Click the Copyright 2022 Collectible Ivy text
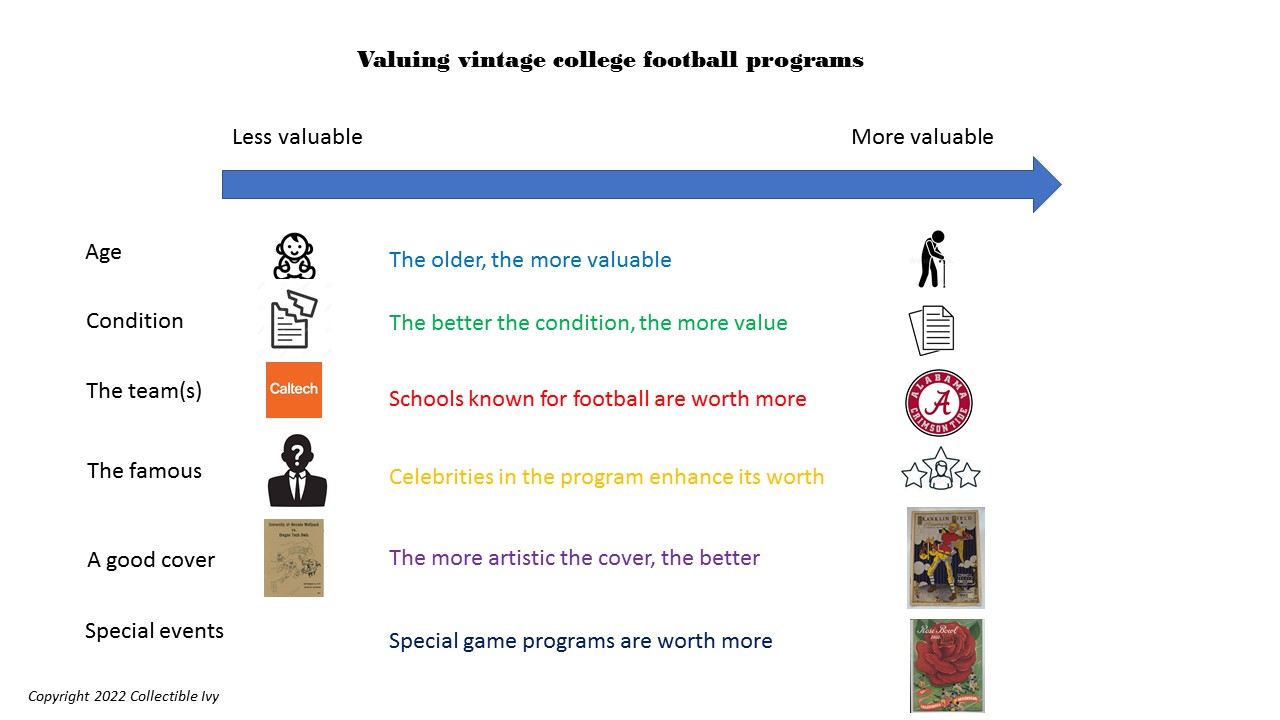This screenshot has height=720, width=1280. (x=124, y=696)
